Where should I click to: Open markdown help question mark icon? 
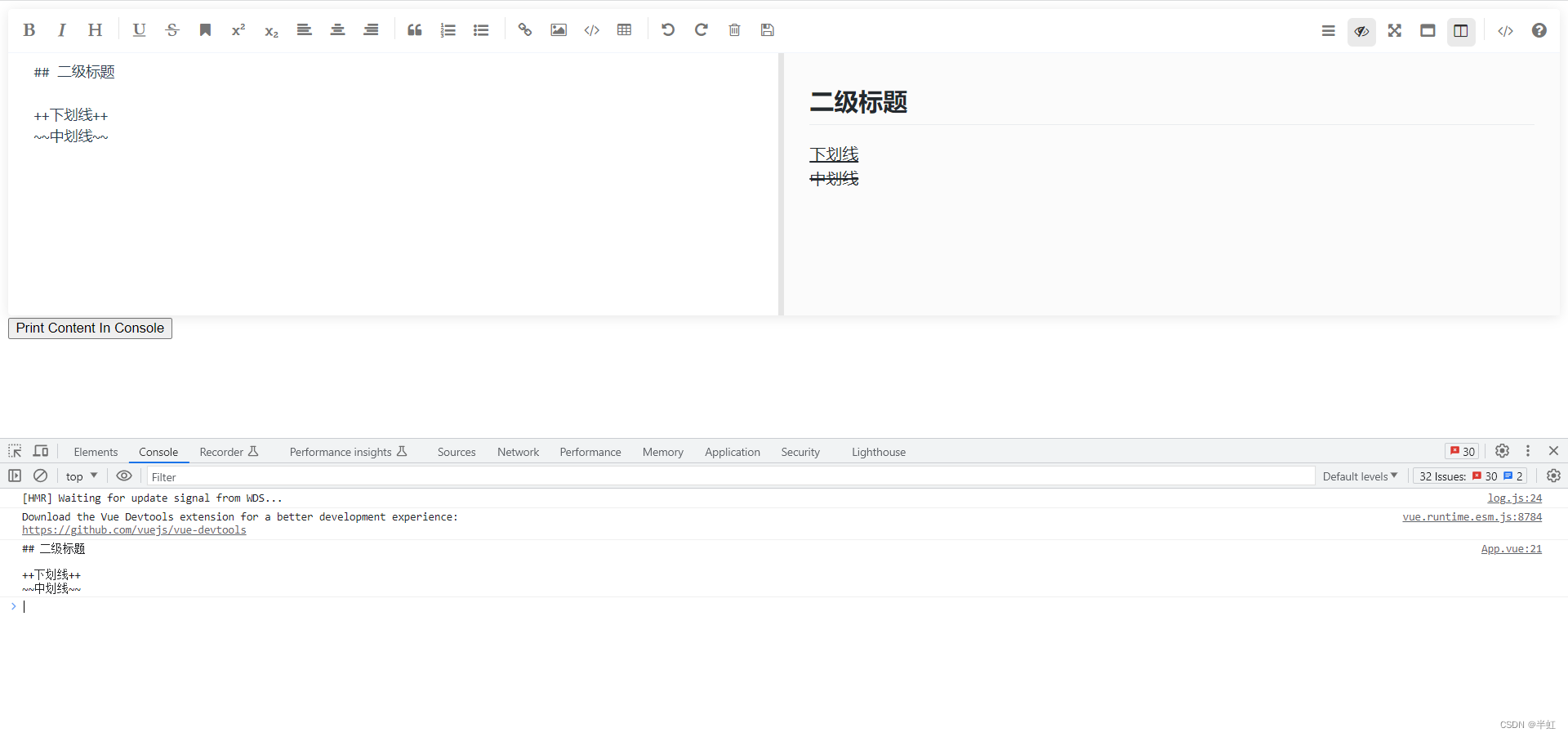point(1539,31)
